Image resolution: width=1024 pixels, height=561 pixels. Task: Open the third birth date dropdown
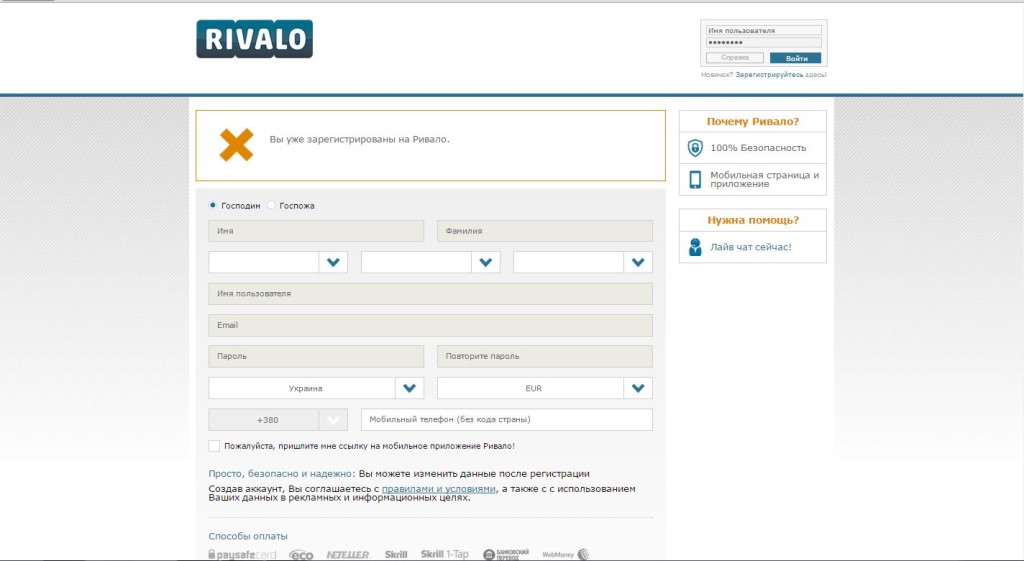pos(583,262)
